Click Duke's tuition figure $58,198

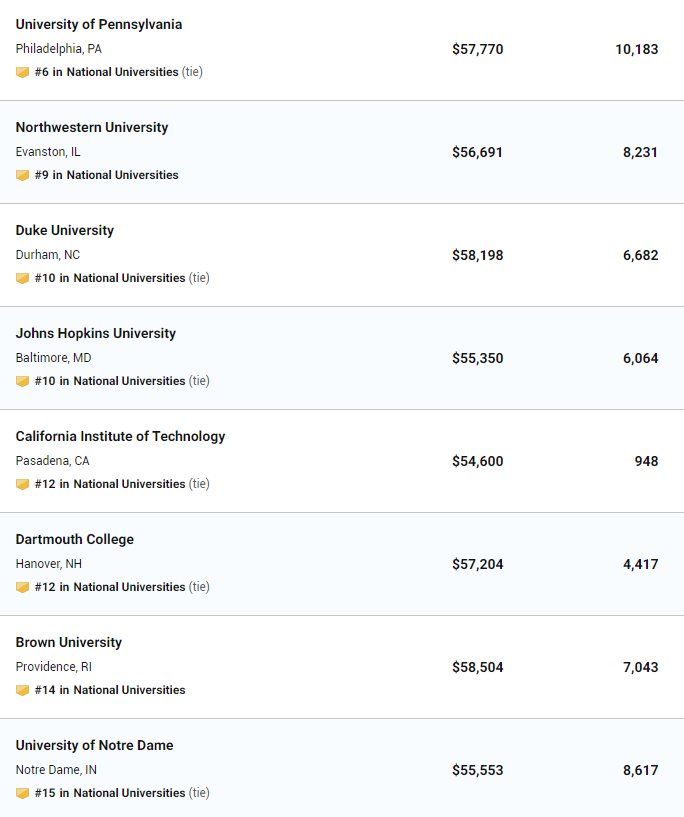[x=478, y=255]
